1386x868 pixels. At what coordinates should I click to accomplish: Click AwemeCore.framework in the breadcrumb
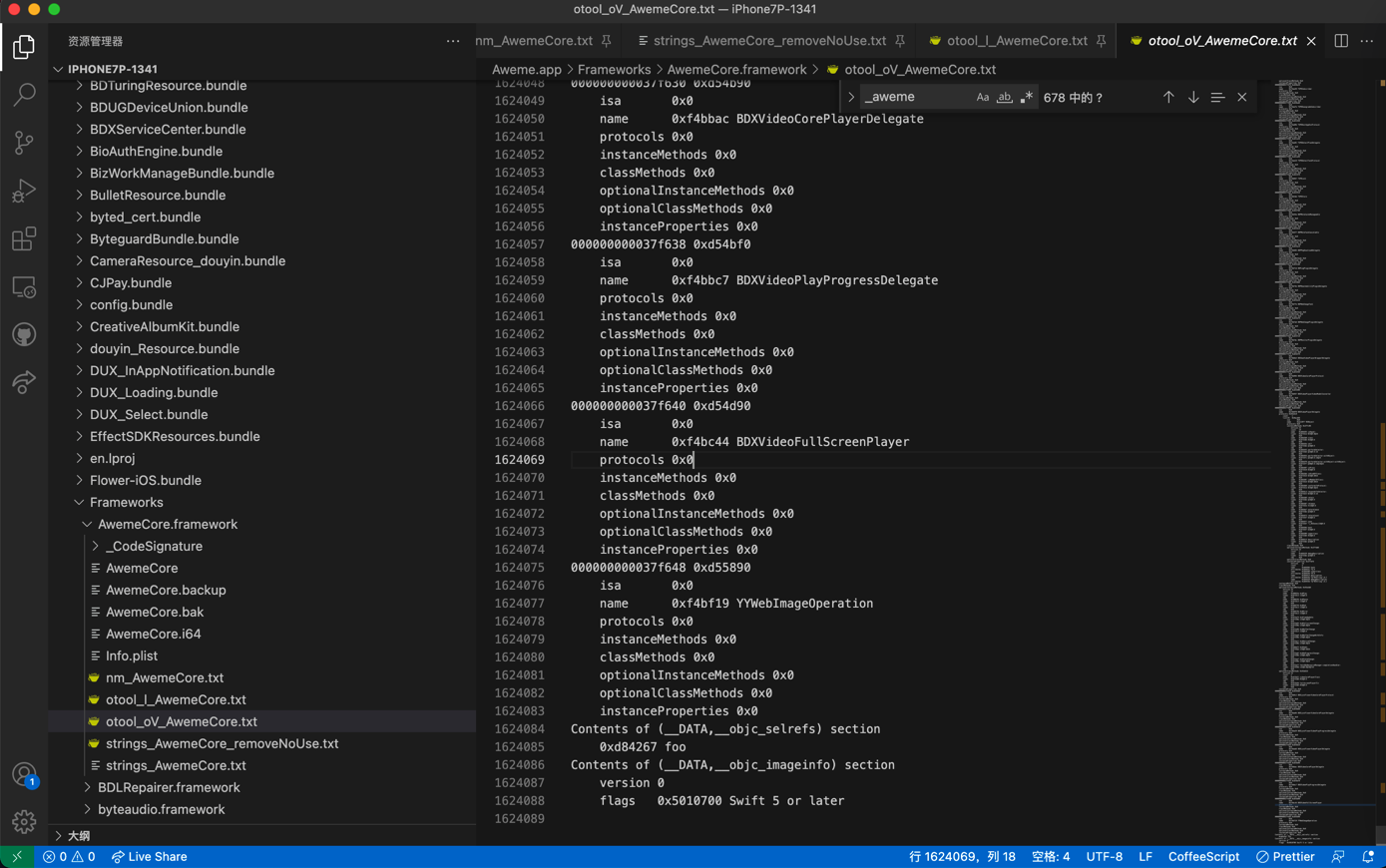tap(736, 69)
